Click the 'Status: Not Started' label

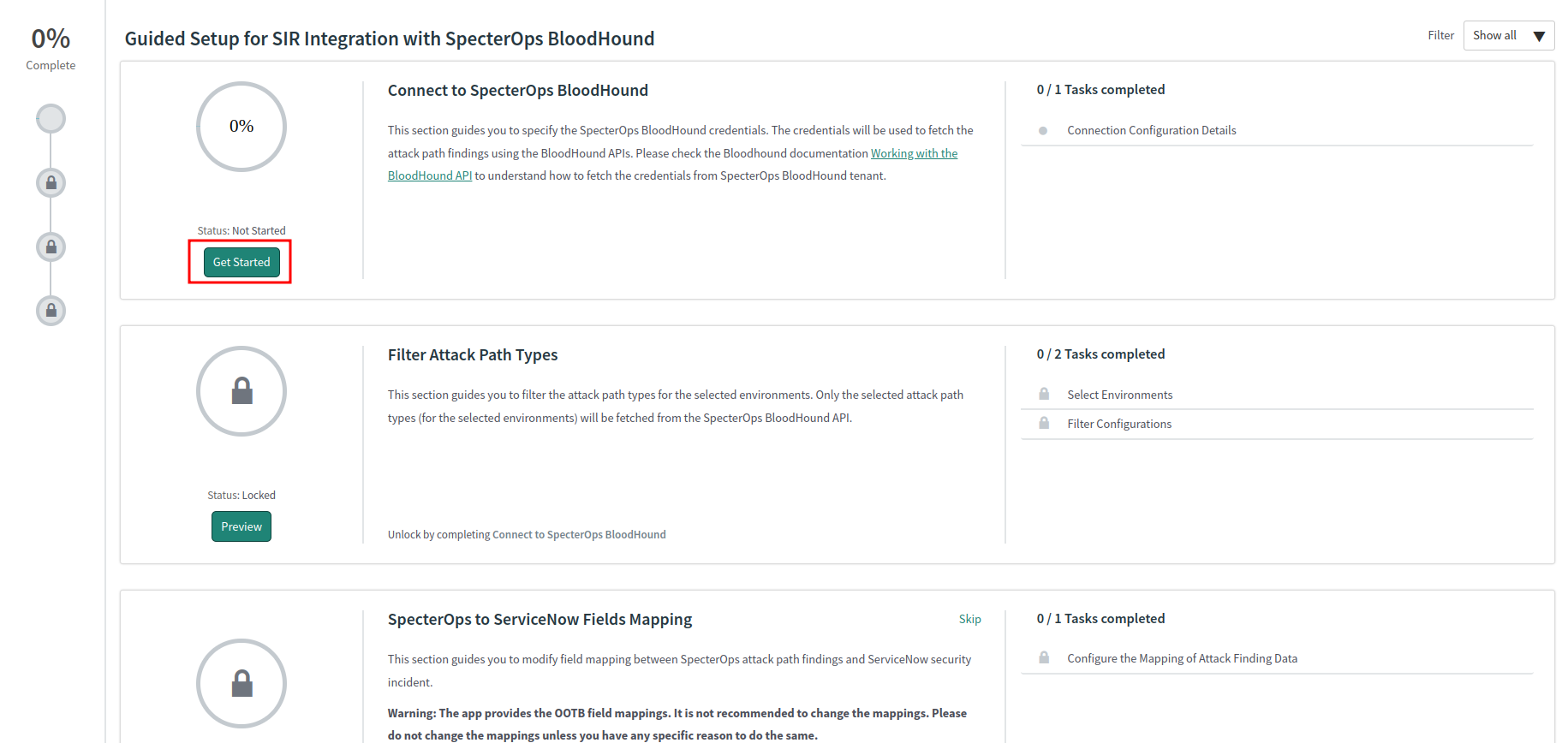(241, 231)
